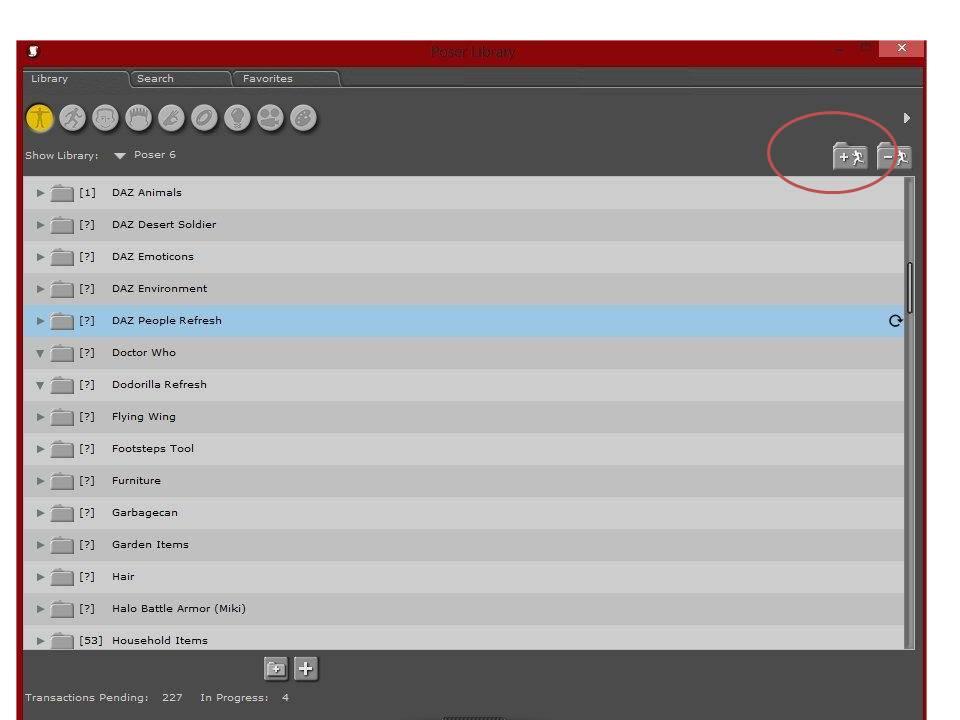The height and width of the screenshot is (720, 960).
Task: Click the plus add-to-library button at bottom
Action: pyautogui.click(x=306, y=669)
